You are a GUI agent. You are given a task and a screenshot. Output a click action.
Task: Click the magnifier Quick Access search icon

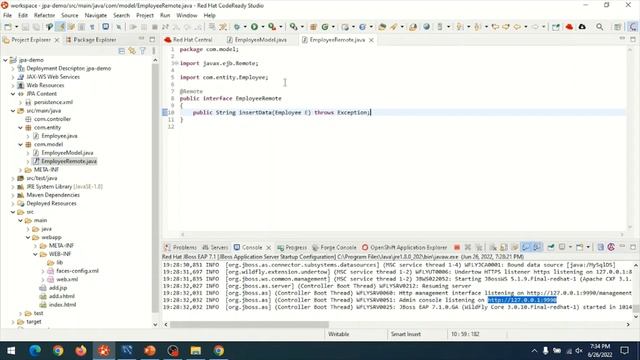pyautogui.click(x=600, y=27)
